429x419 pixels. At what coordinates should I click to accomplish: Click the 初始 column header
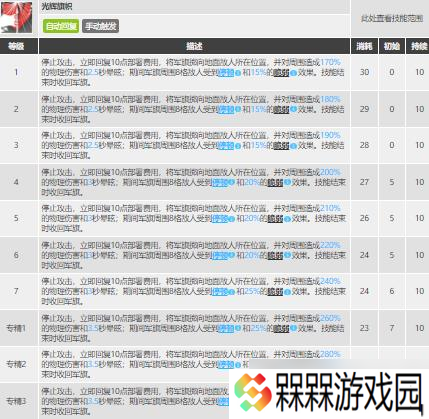(x=392, y=46)
